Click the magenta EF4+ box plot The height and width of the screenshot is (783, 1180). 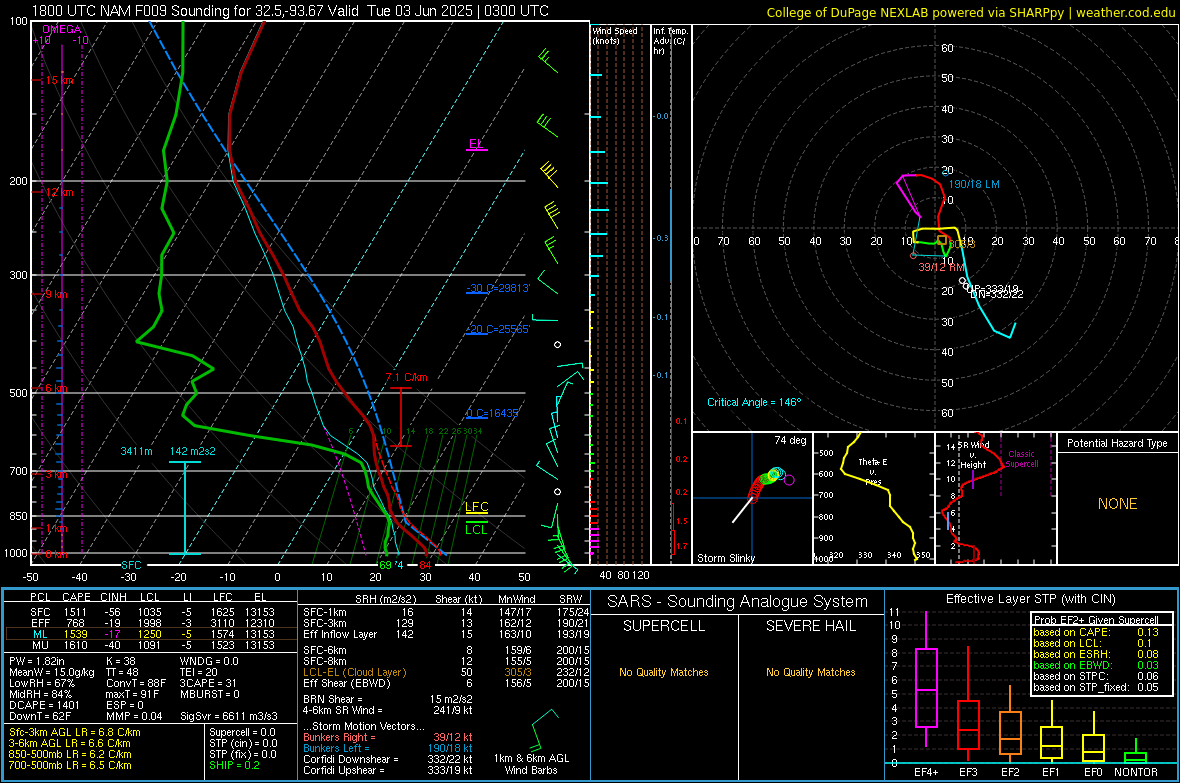pyautogui.click(x=926, y=680)
